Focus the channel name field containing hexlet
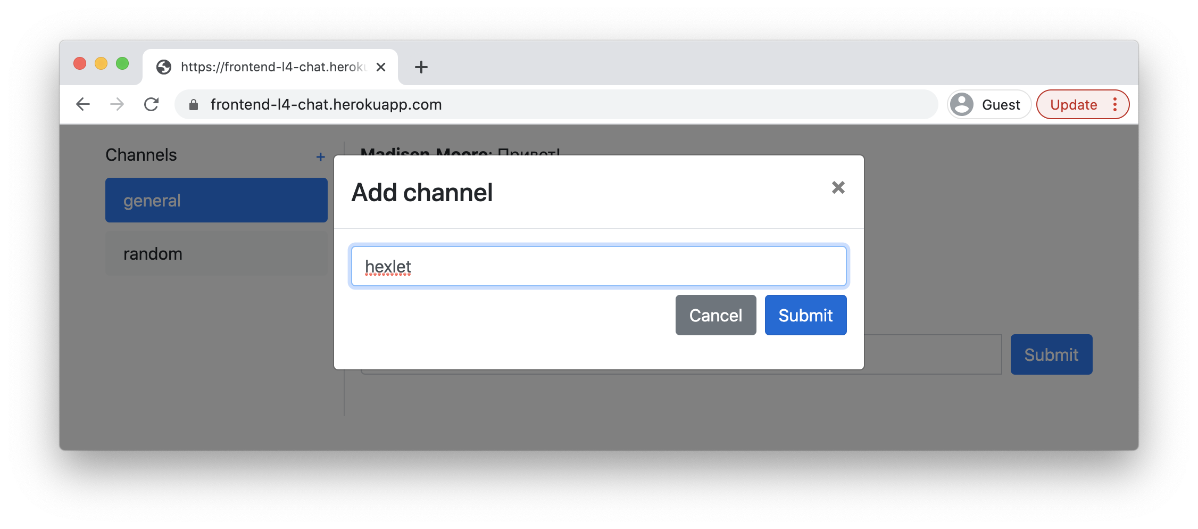This screenshot has width=1198, height=529. 598,267
